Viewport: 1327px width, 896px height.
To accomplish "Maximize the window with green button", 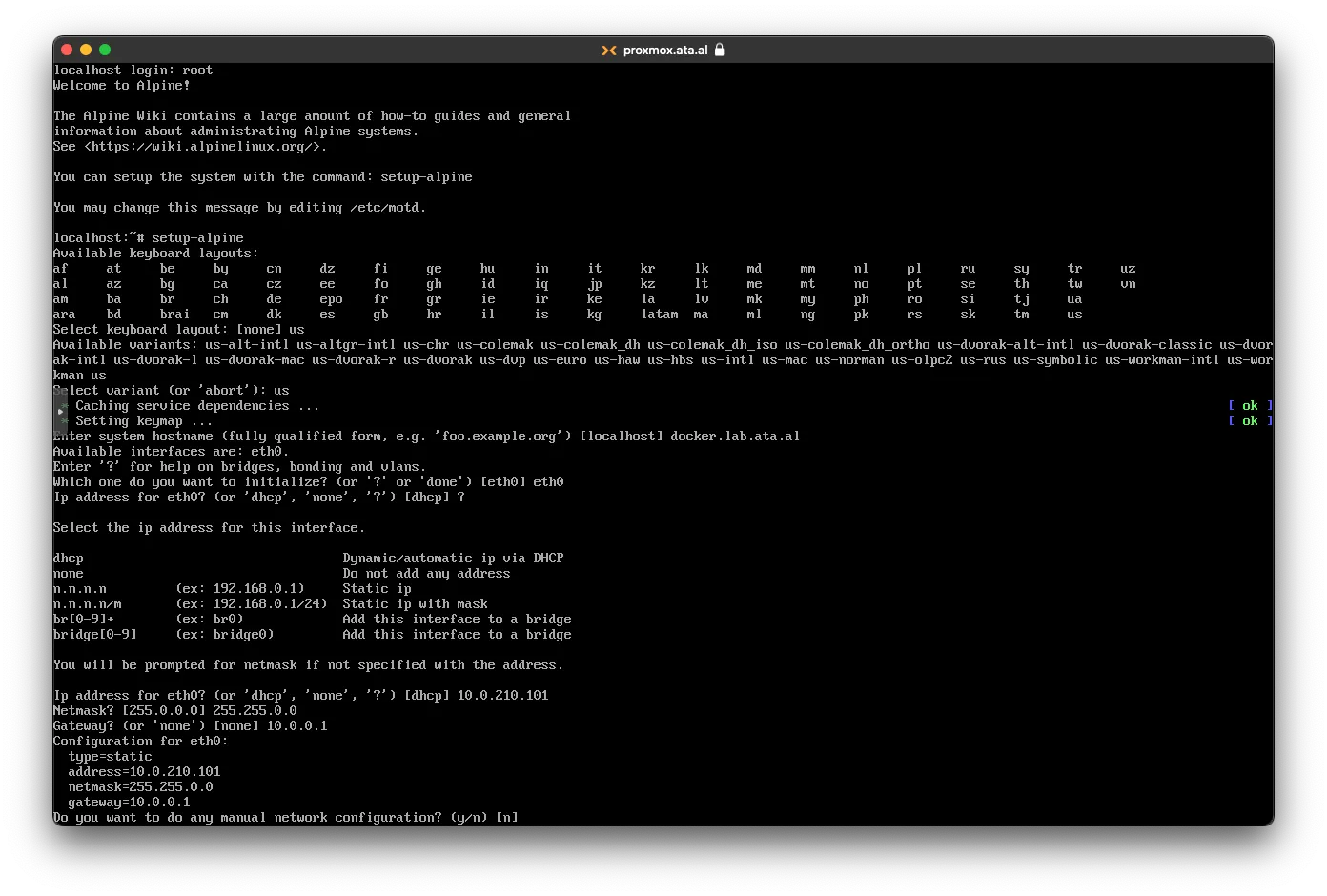I will 105,50.
